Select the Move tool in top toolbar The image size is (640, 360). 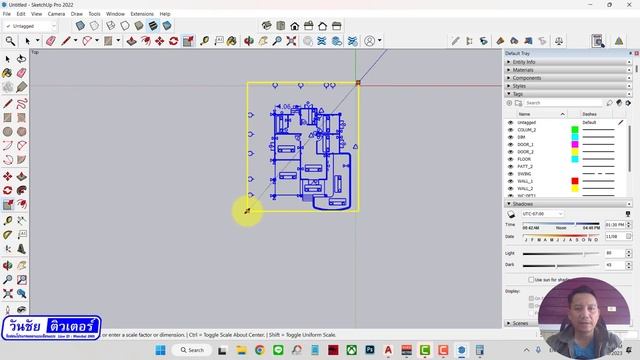click(159, 41)
